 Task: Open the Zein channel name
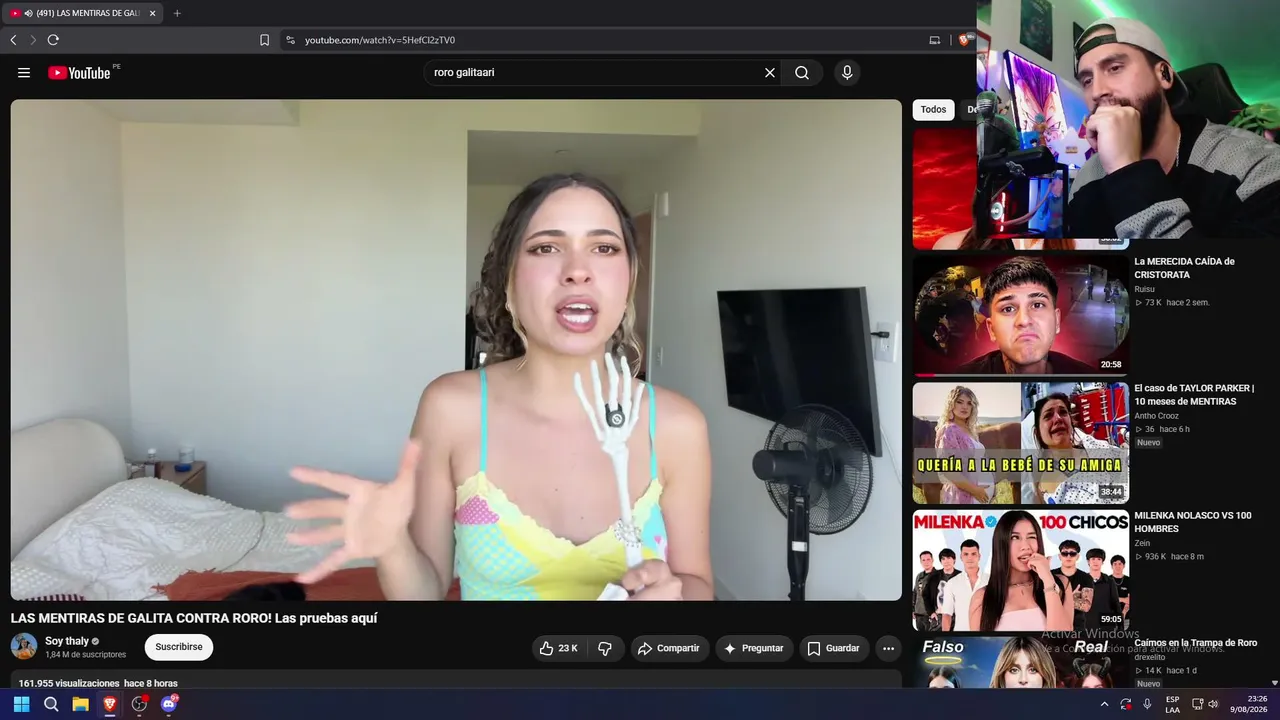click(1142, 543)
